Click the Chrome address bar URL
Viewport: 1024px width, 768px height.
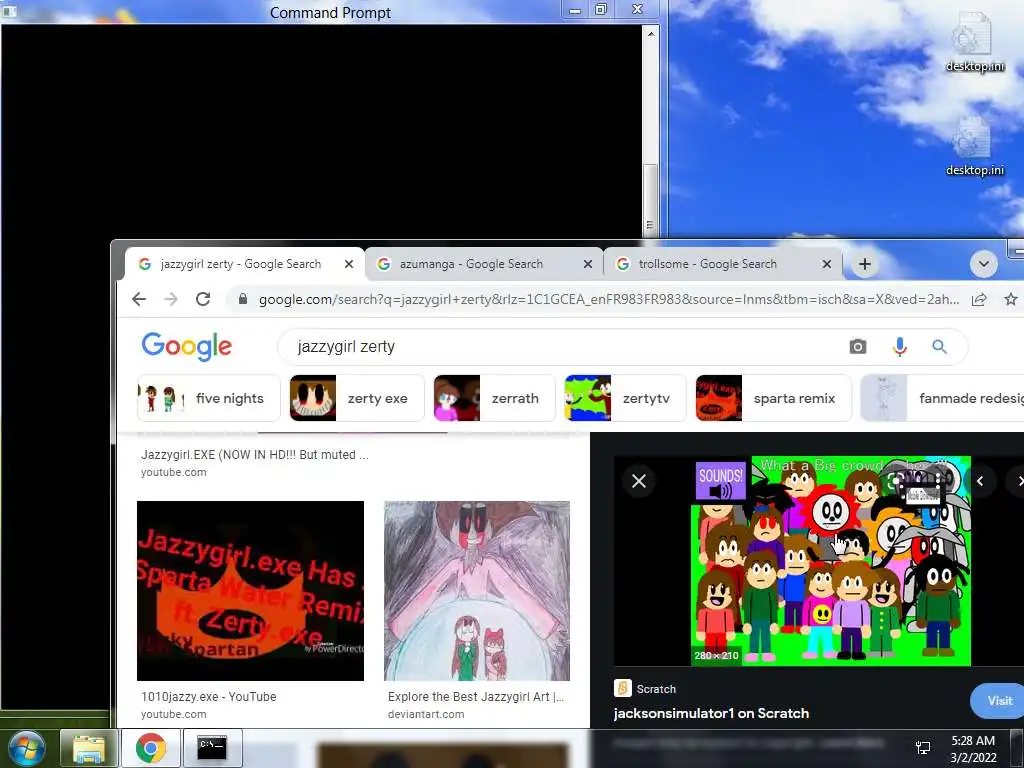609,299
